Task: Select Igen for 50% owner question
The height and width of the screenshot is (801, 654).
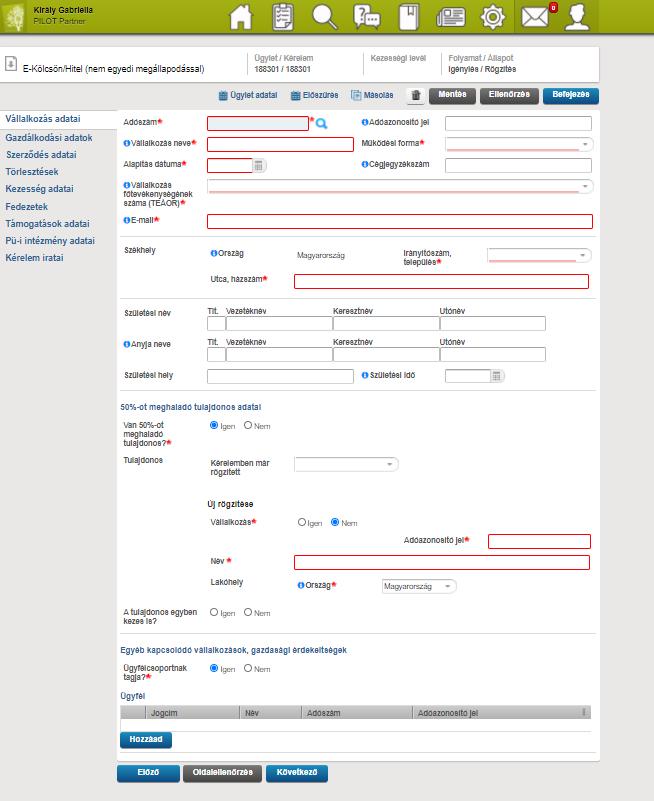Action: pos(214,425)
